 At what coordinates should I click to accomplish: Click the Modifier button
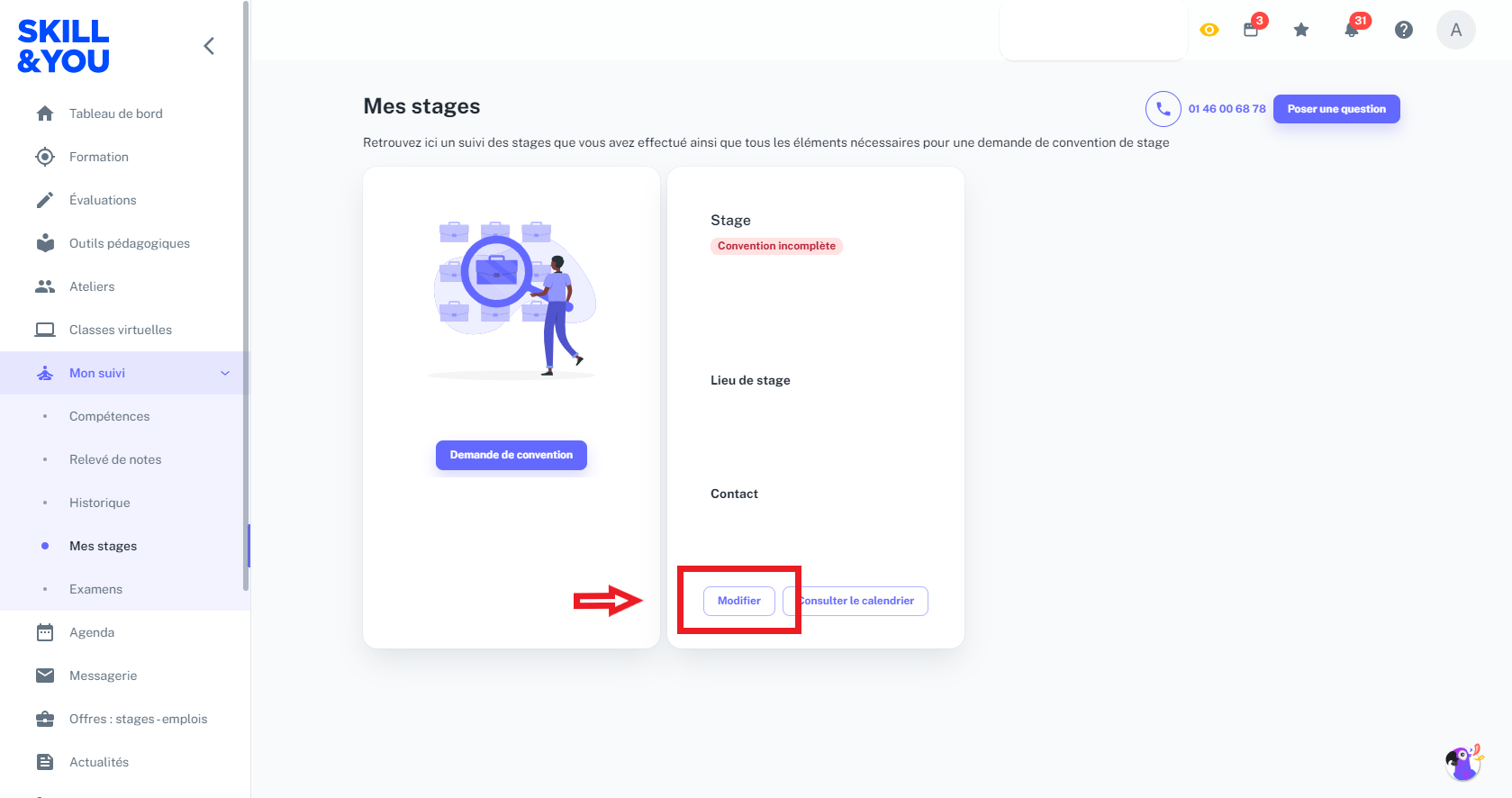point(739,601)
